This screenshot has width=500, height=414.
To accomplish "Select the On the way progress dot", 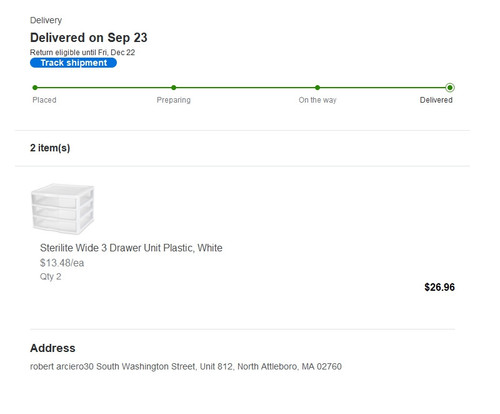I will click(317, 88).
